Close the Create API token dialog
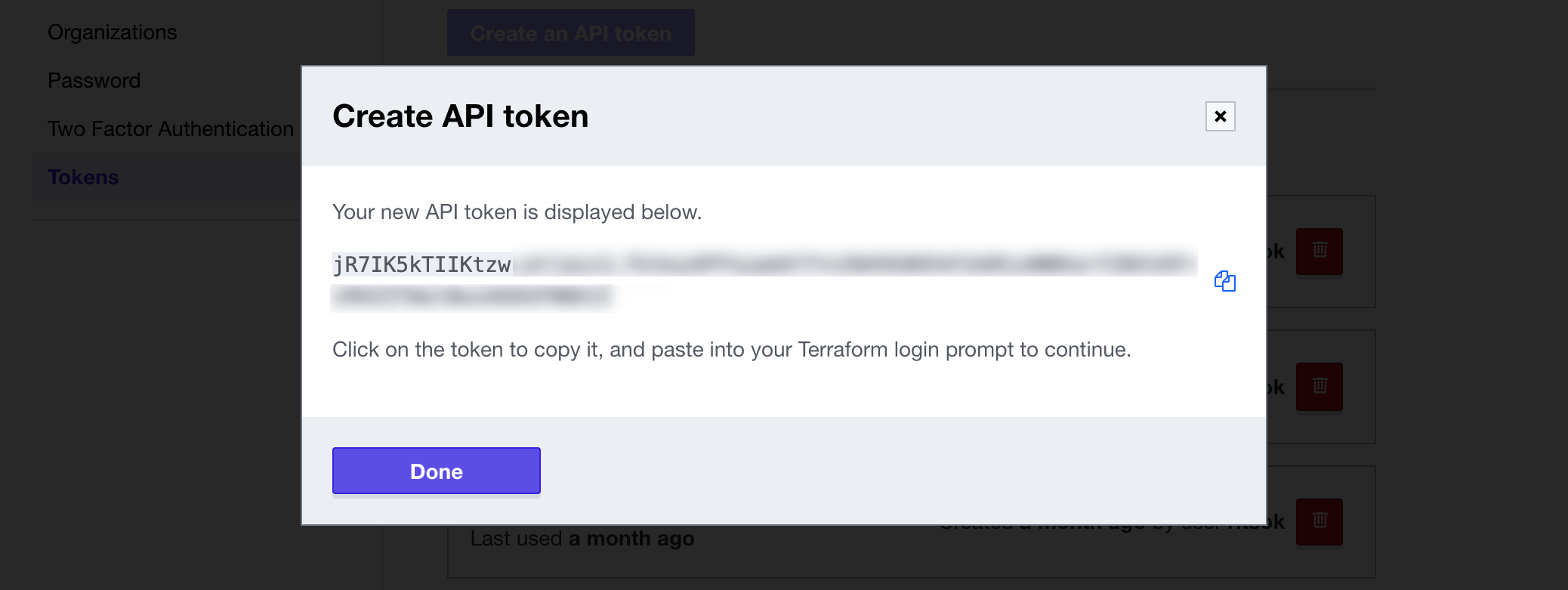 tap(1220, 116)
